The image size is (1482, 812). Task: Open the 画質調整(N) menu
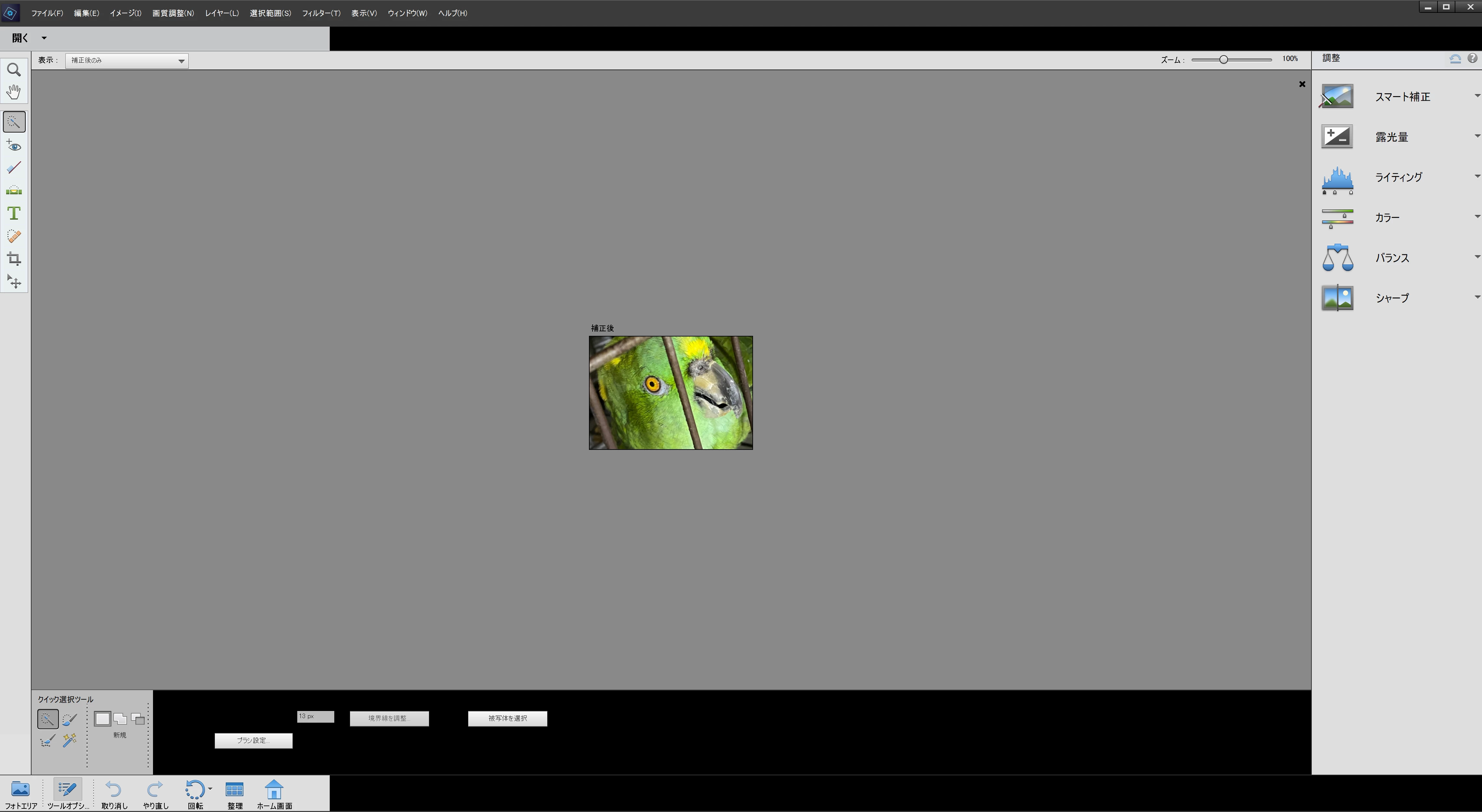click(172, 13)
